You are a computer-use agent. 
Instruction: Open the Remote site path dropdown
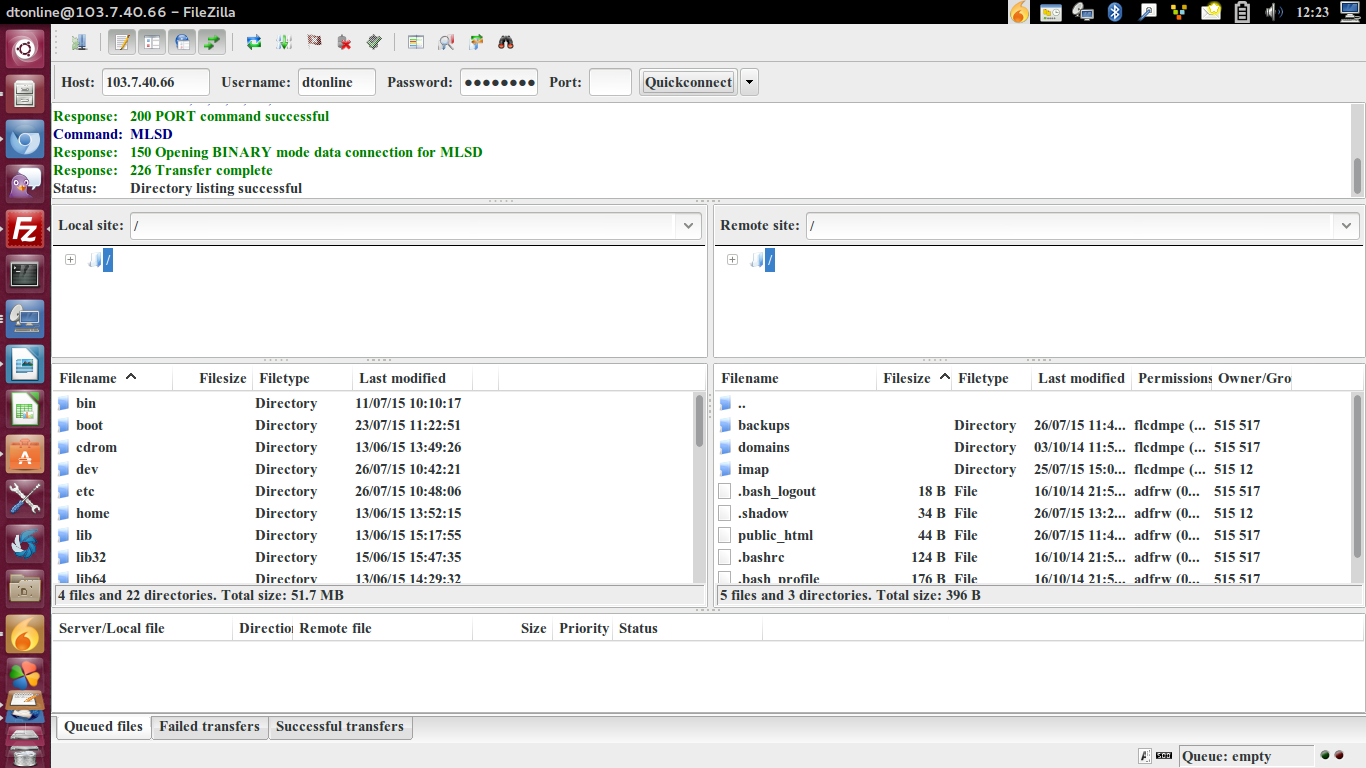pyautogui.click(x=1347, y=226)
